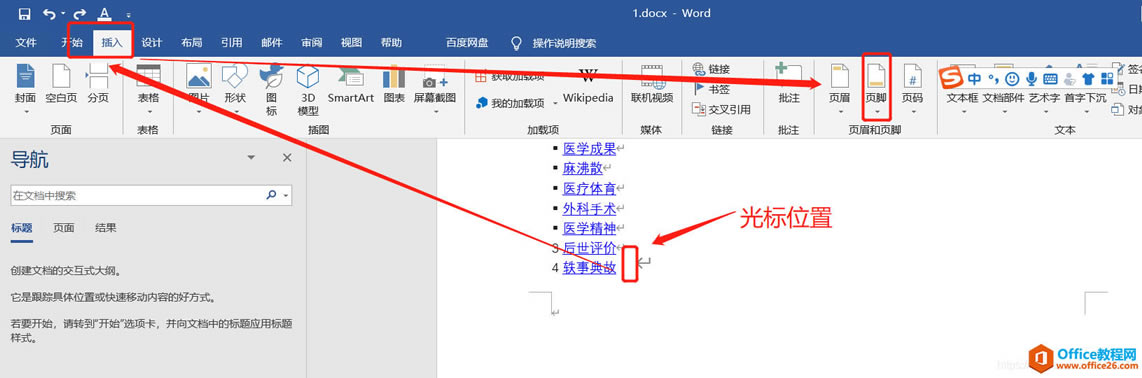Show the 页面 tab in navigation pane

click(x=63, y=228)
